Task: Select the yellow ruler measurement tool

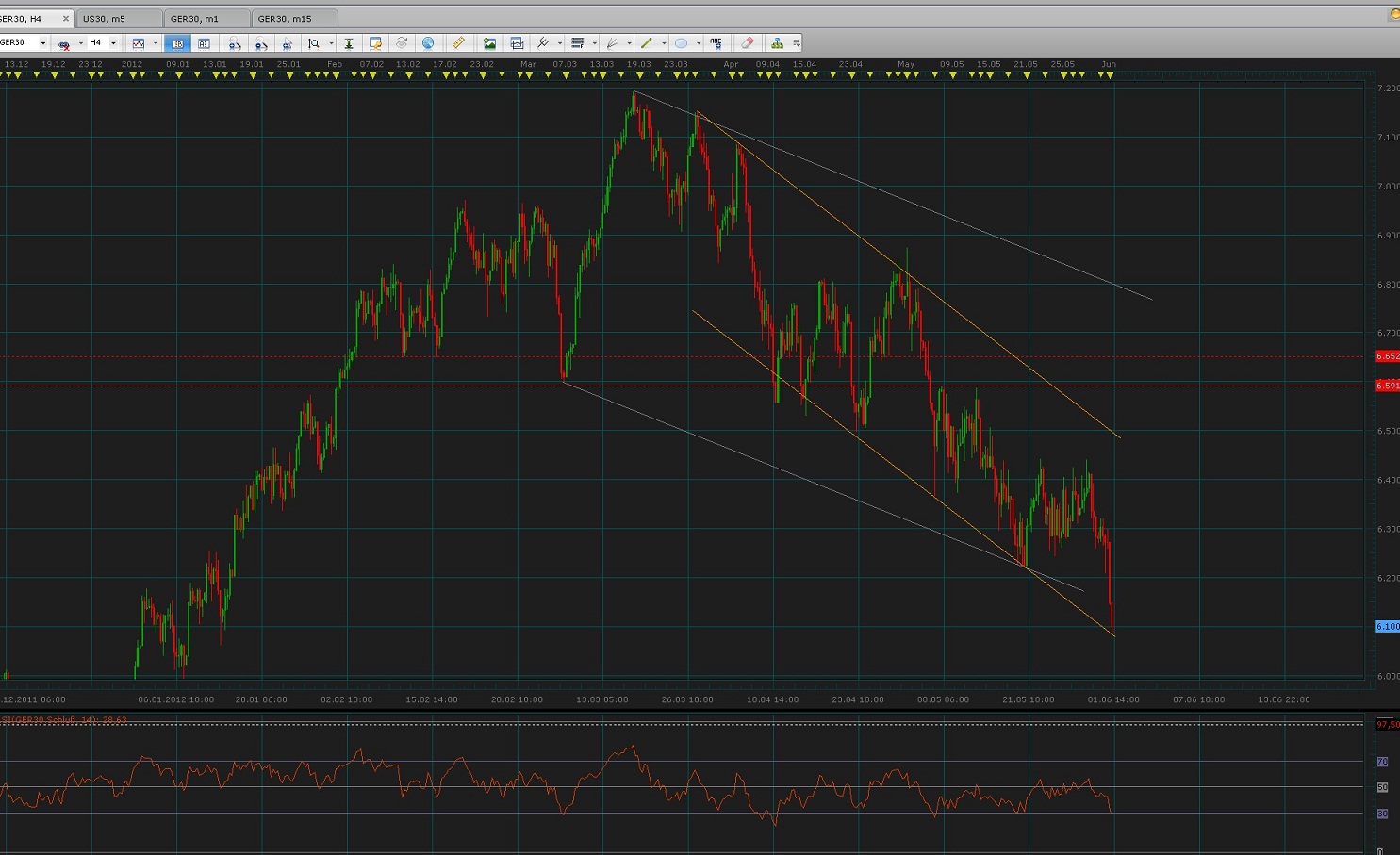Action: pos(458,43)
